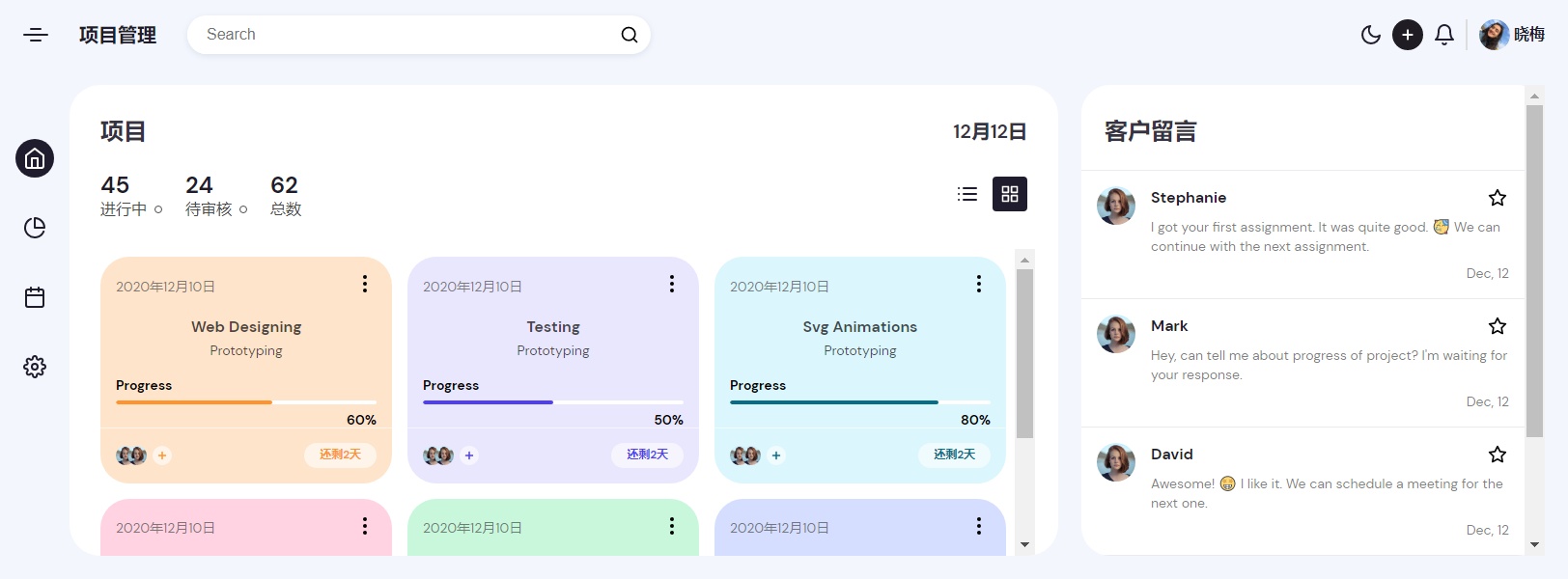Add participant to Testing card
The image size is (1568, 579).
(x=469, y=455)
